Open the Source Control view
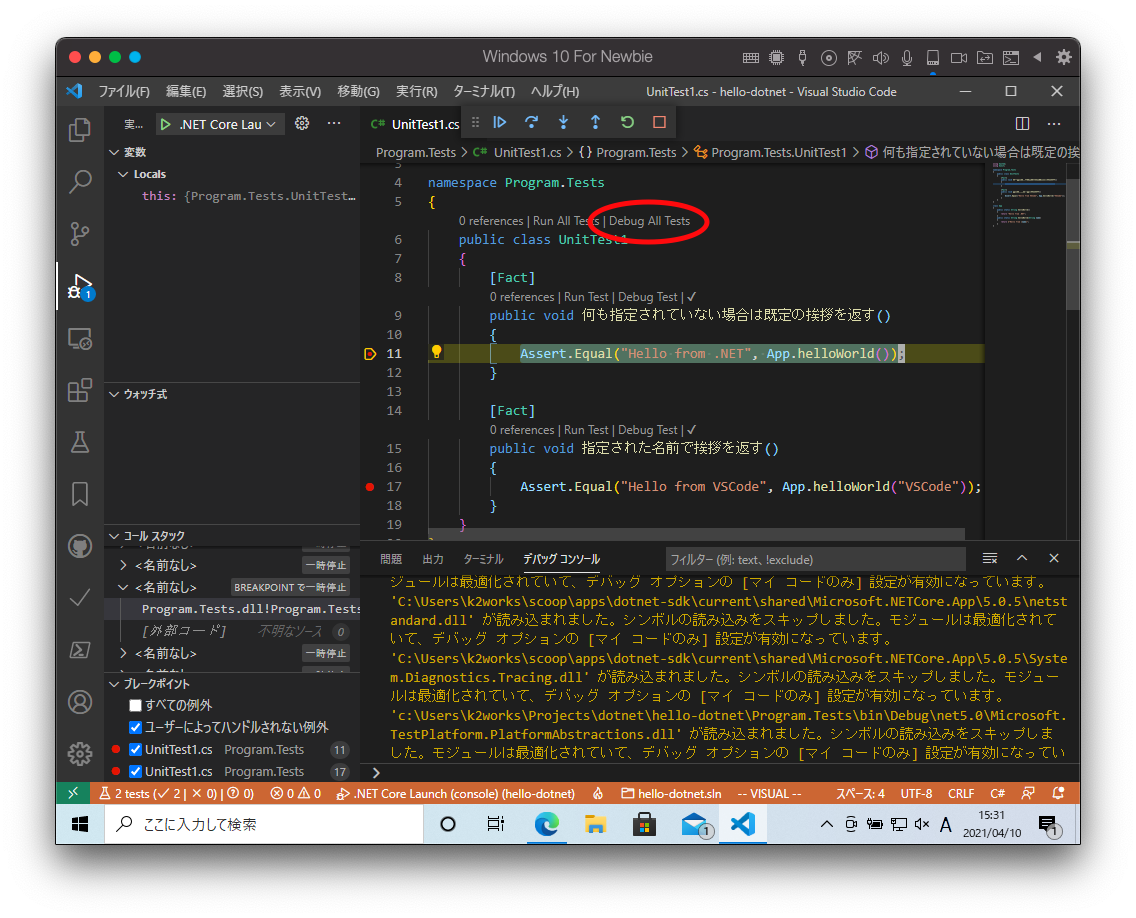Viewport: 1136px width, 918px height. point(80,234)
